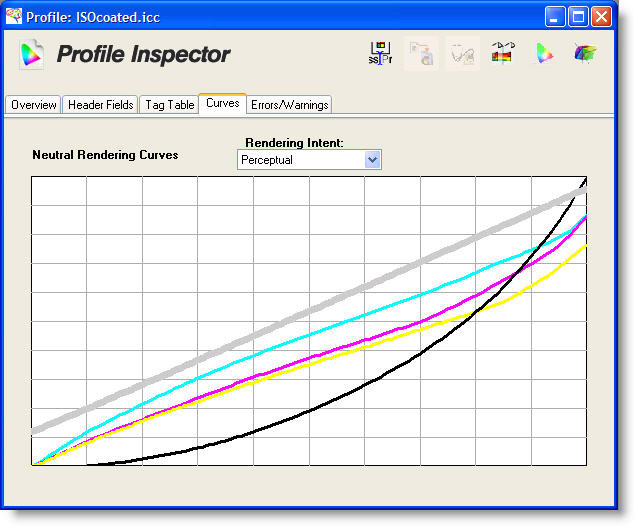Minimize the Profile Inspector window
The image size is (634, 526).
(x=556, y=17)
